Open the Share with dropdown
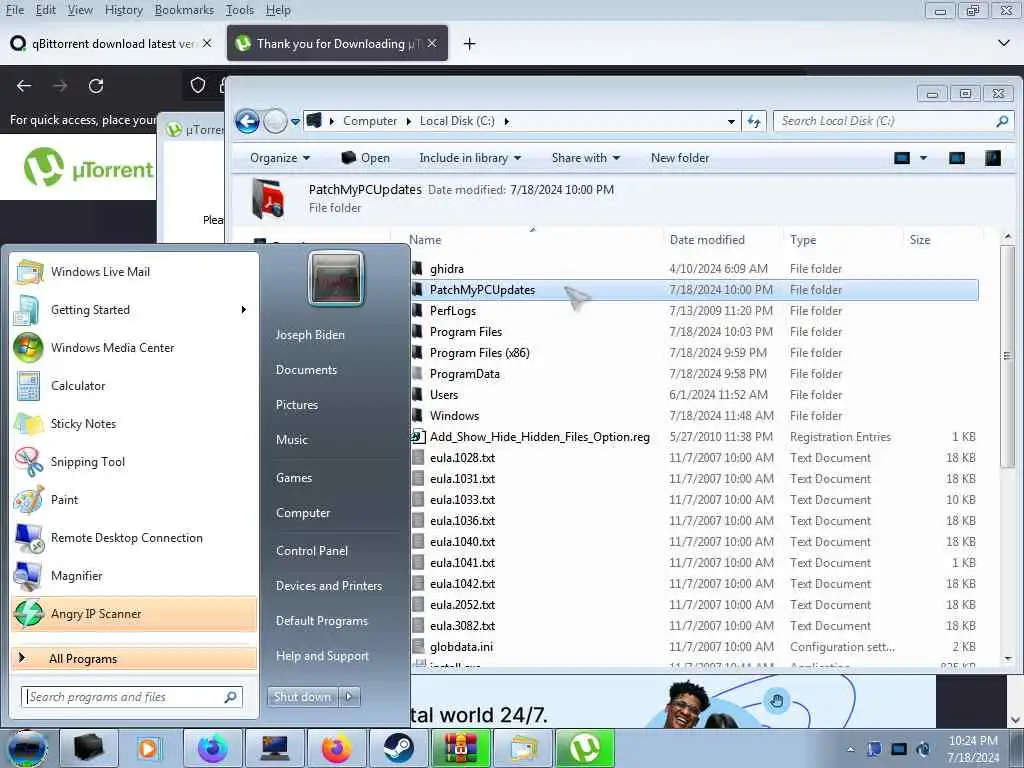 click(586, 158)
